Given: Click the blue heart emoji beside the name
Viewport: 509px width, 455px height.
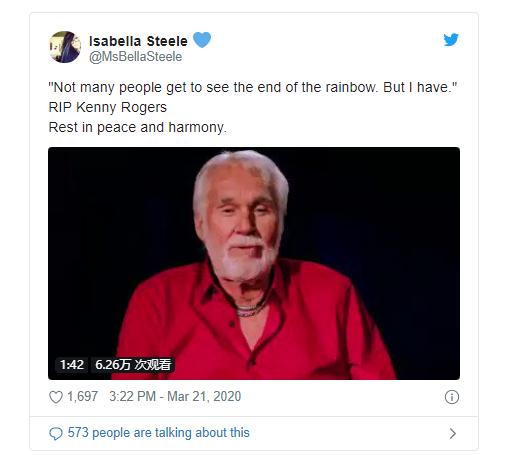Looking at the screenshot, I should point(202,39).
